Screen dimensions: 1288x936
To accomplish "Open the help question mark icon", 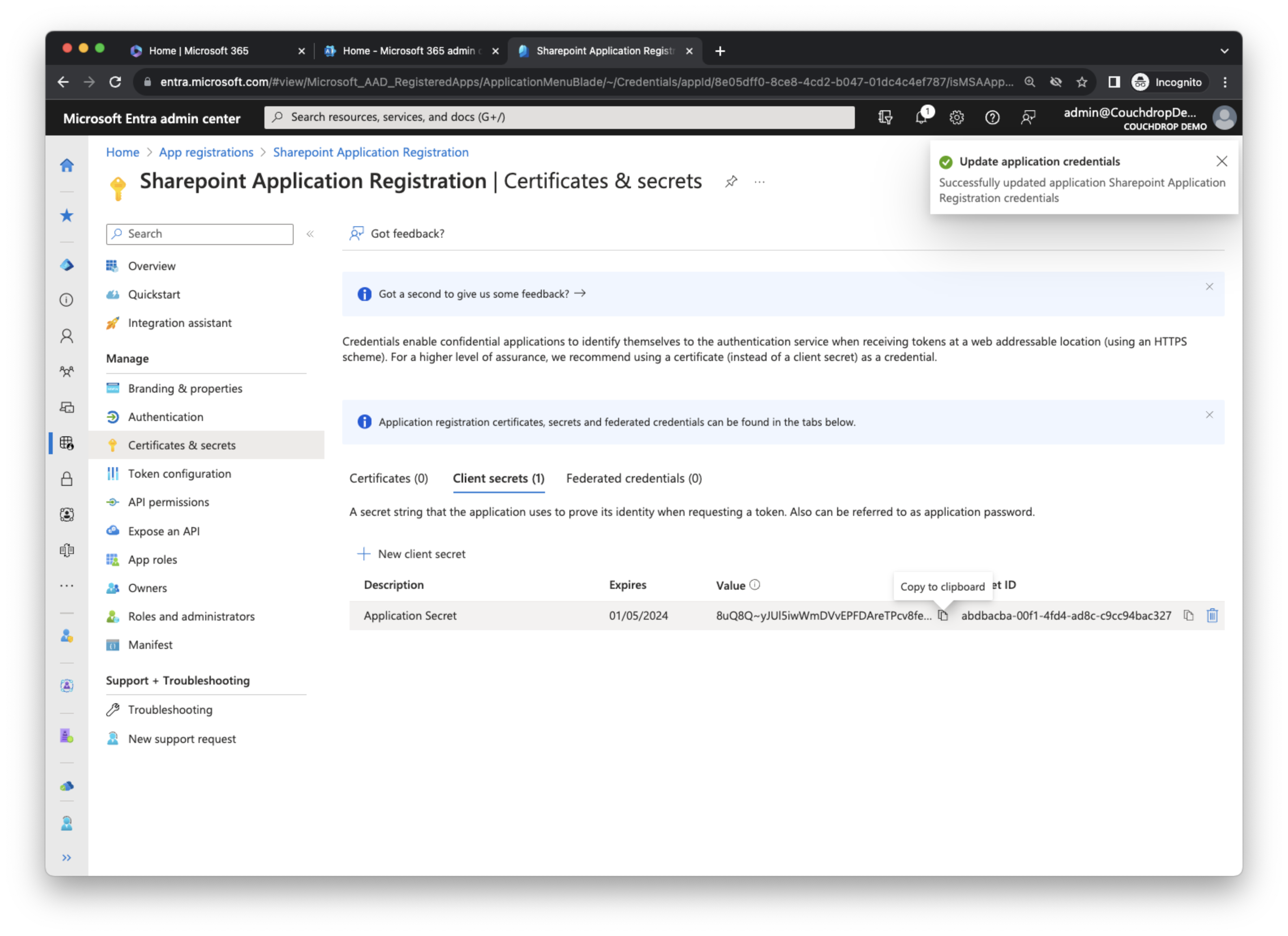I will (x=992, y=118).
